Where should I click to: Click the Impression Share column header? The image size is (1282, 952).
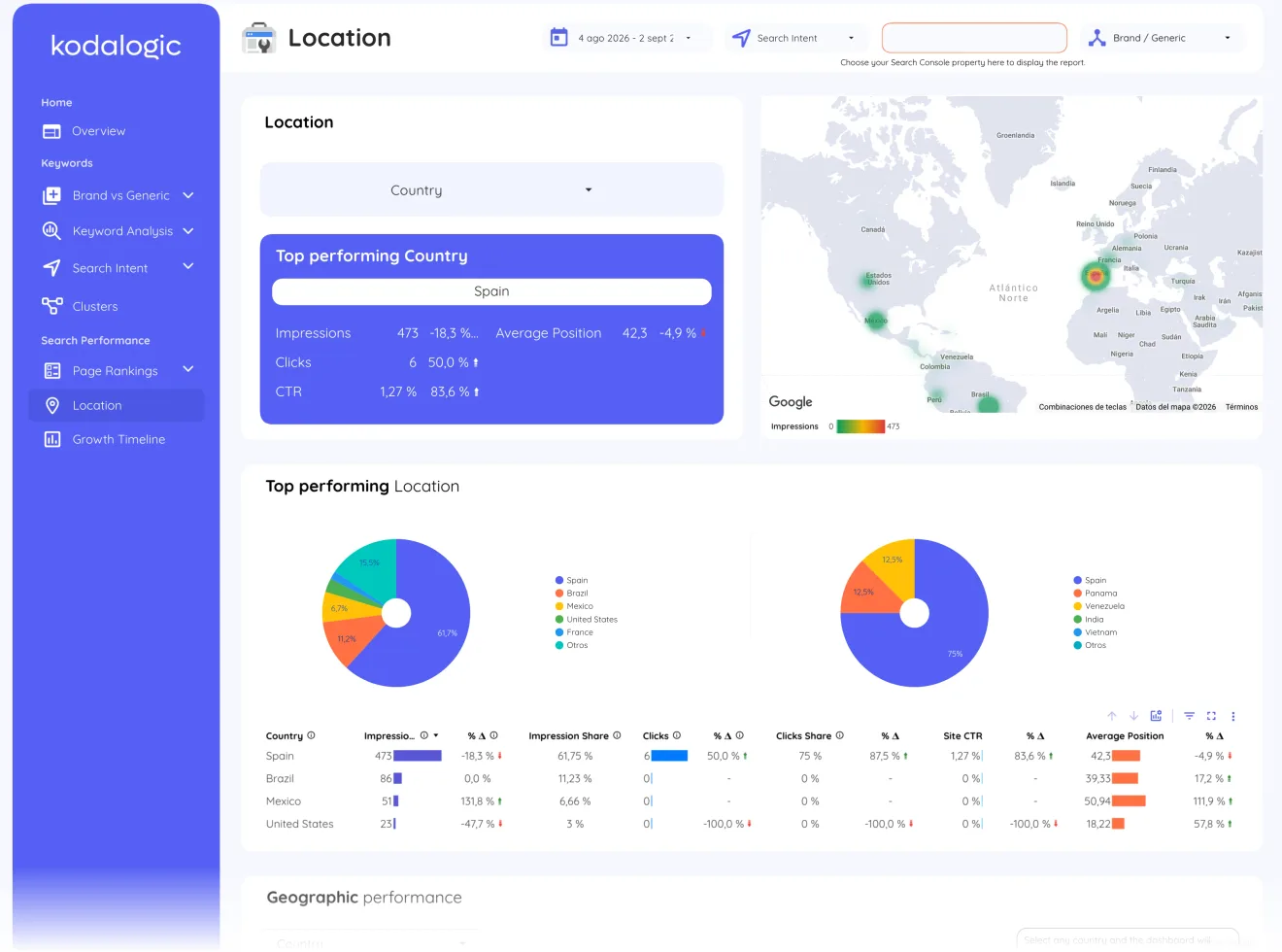coord(568,735)
